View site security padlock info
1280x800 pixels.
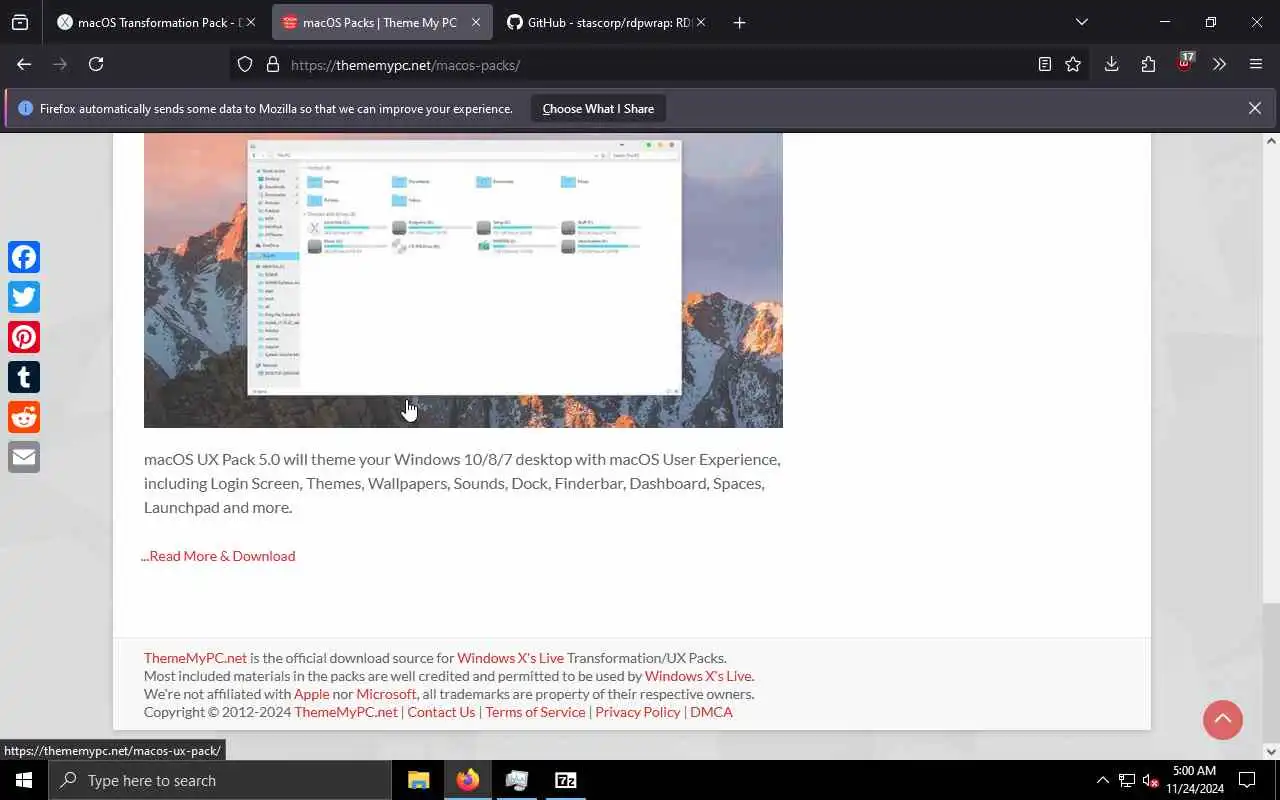[x=272, y=64]
